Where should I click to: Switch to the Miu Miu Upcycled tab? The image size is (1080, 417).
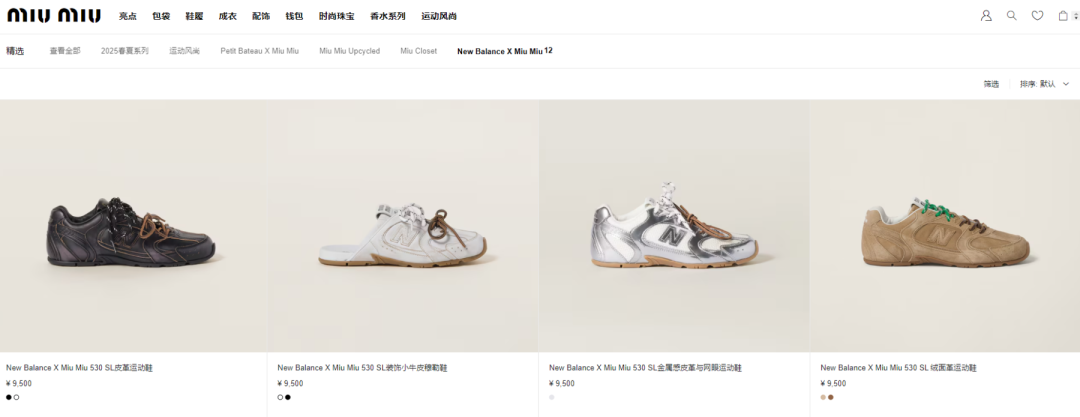349,51
